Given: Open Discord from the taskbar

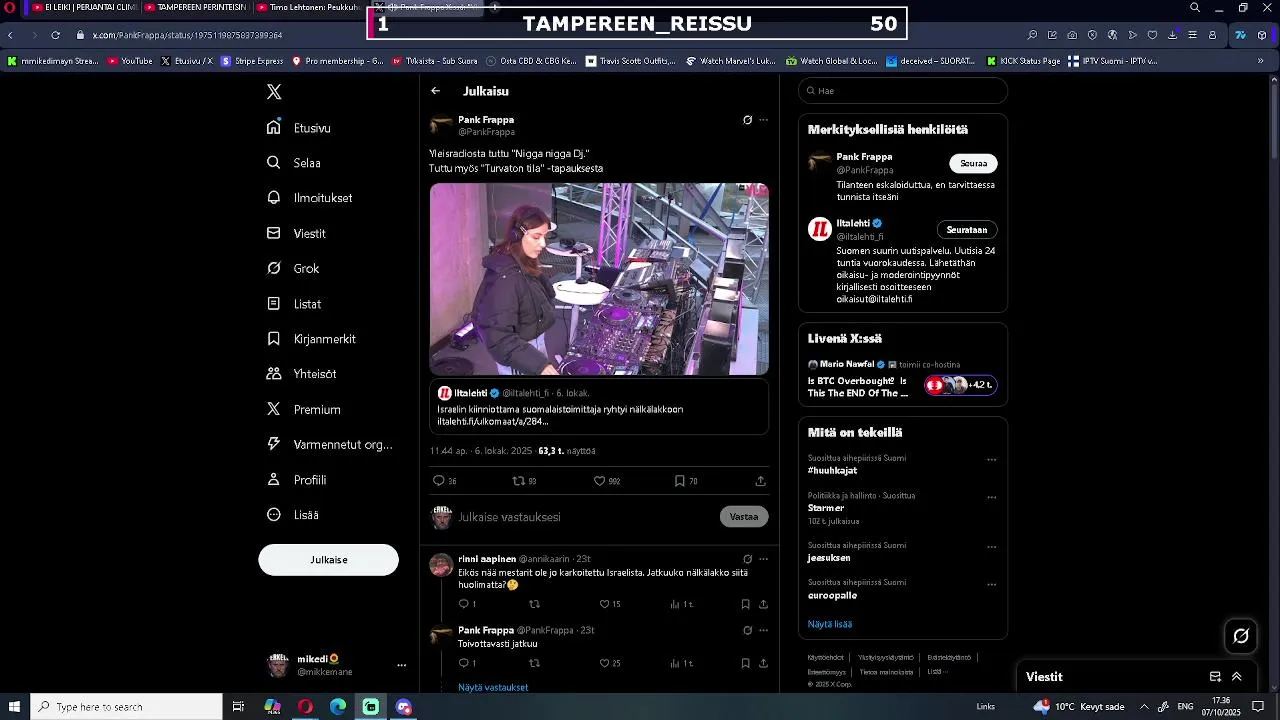Looking at the screenshot, I should coord(404,707).
